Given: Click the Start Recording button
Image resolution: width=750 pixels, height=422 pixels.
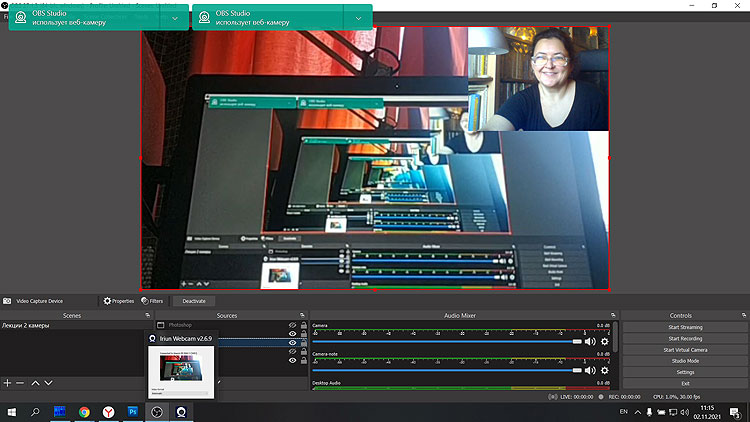Looking at the screenshot, I should (685, 338).
